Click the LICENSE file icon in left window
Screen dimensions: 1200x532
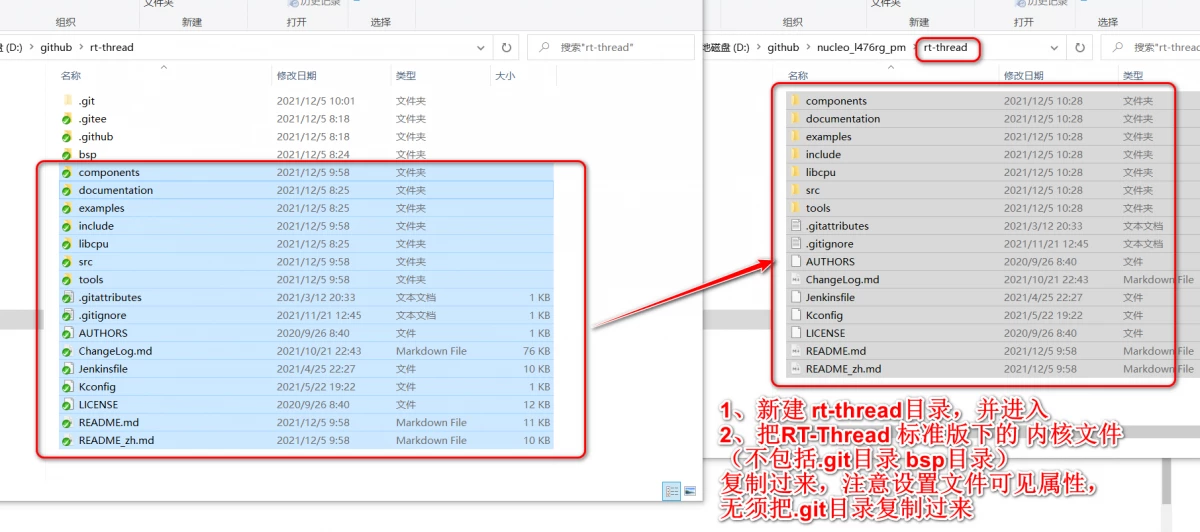(67, 405)
